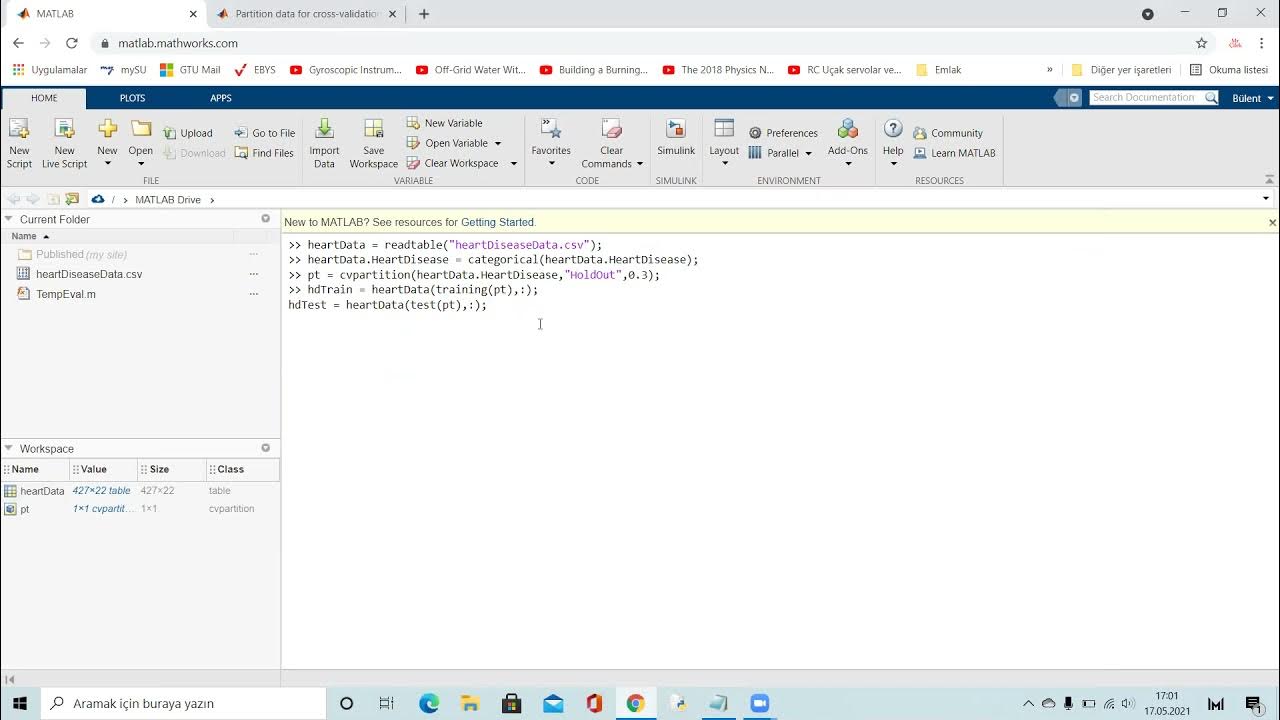Click Find Files
This screenshot has width=1280, height=720.
tap(265, 153)
